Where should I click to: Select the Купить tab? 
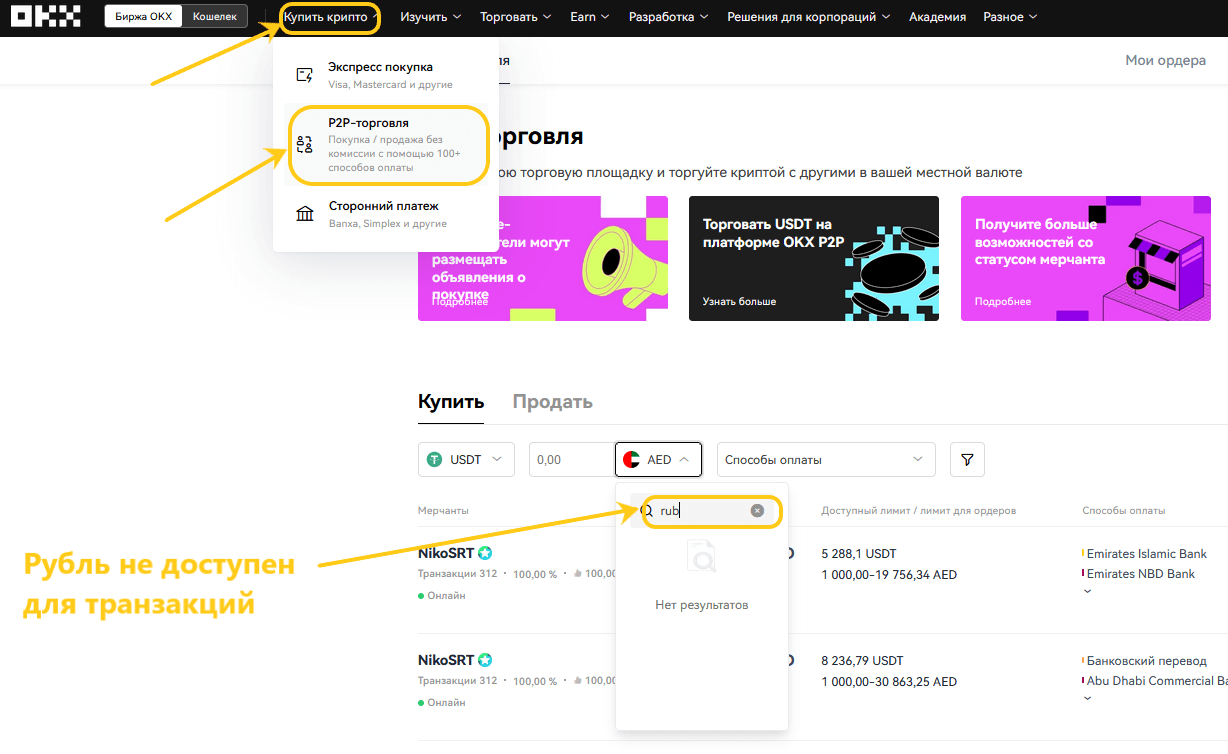coord(451,402)
